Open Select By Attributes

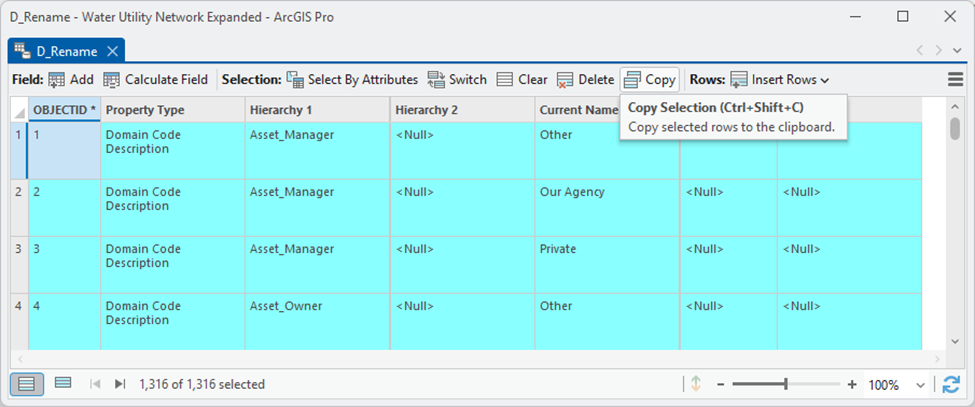(x=352, y=80)
